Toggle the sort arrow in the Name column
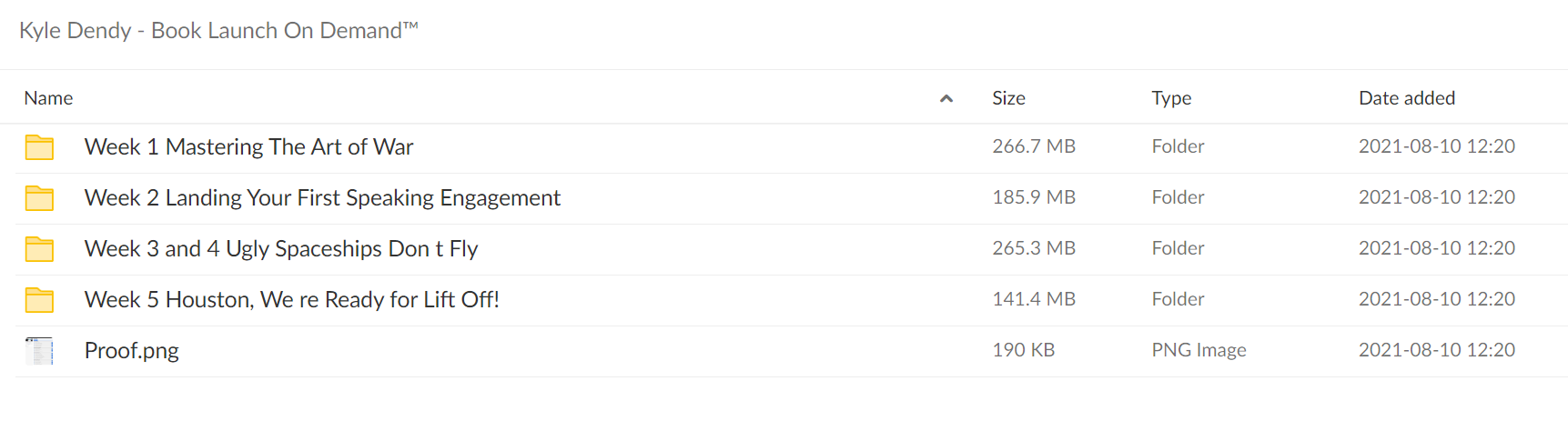This screenshot has height=421, width=1568. (946, 98)
